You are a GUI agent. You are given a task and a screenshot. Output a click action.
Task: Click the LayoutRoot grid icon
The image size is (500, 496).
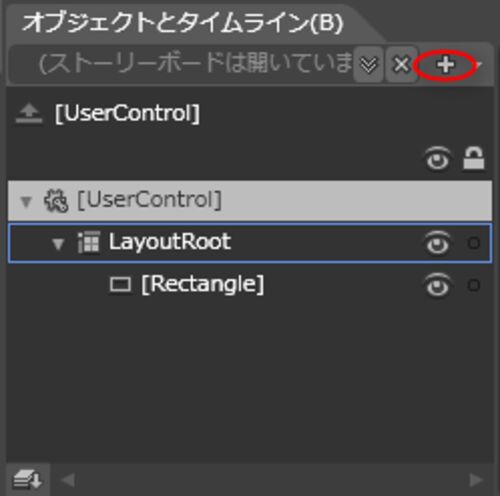click(88, 242)
